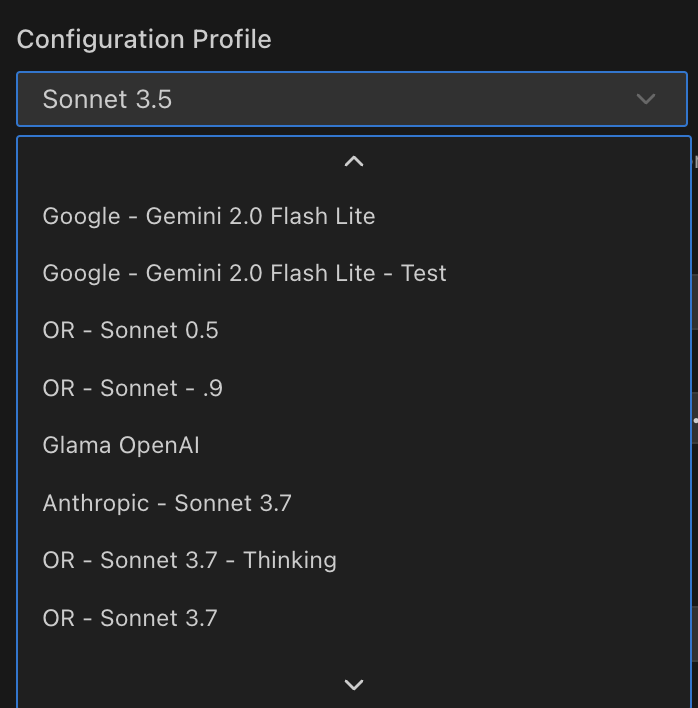
Task: Select the plain OR - Sonnet 3.7 option
Action: (130, 618)
